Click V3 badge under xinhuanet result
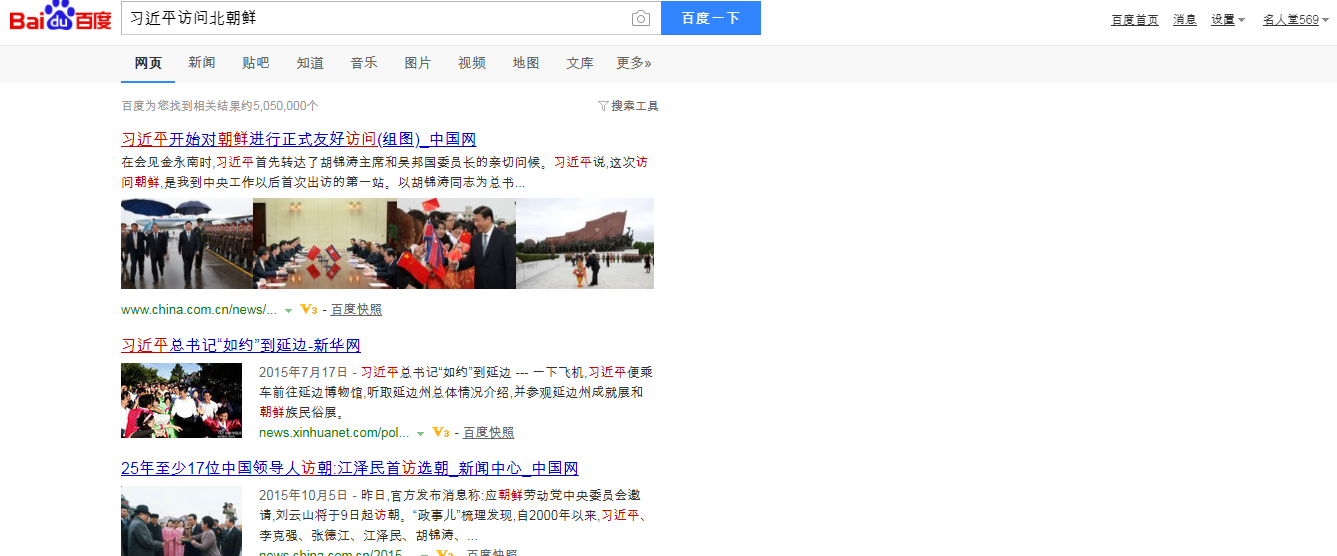The image size is (1337, 556). point(441,433)
